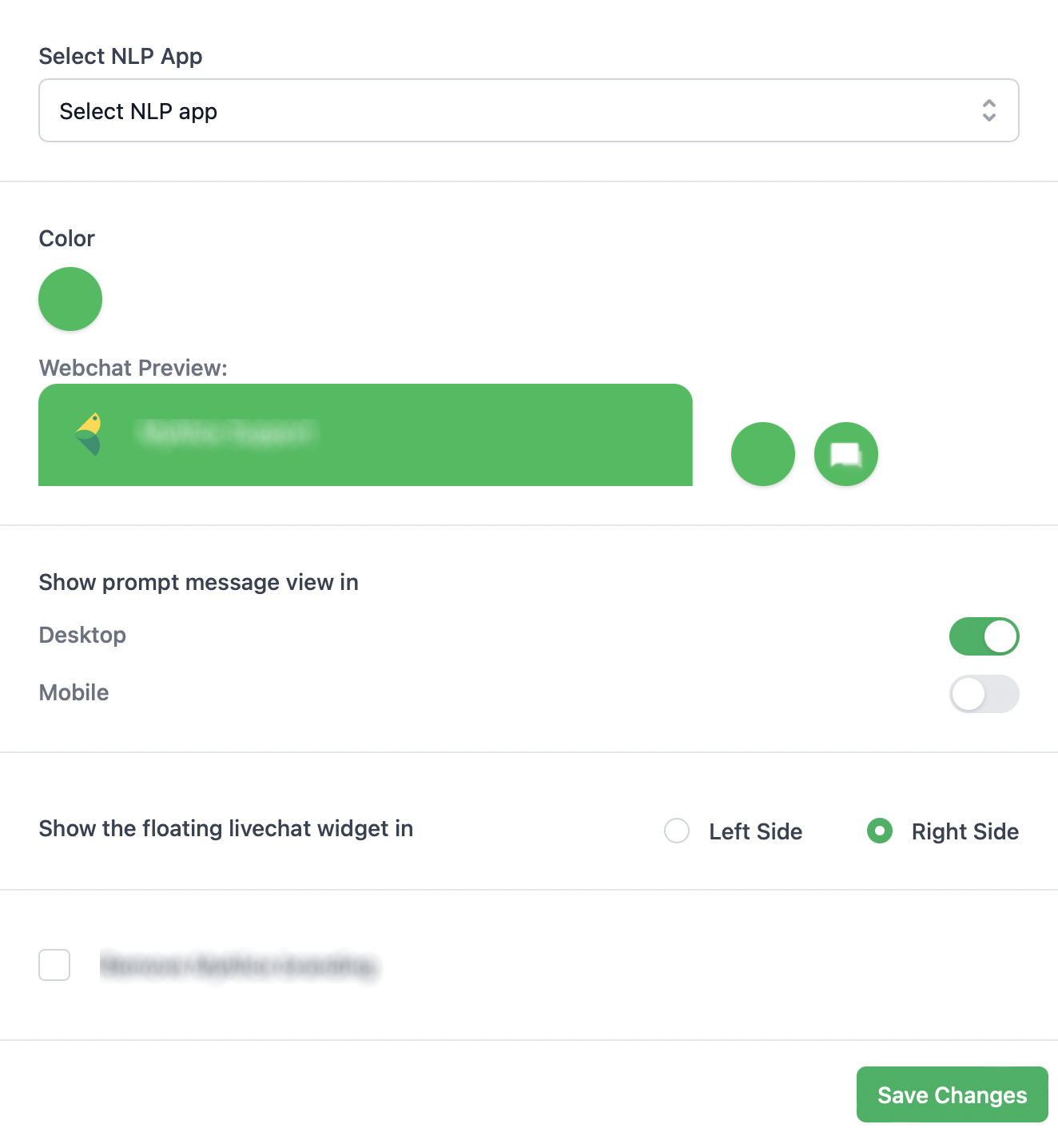This screenshot has height=1148, width=1058.
Task: Click the "Left Side" label text
Action: (x=755, y=831)
